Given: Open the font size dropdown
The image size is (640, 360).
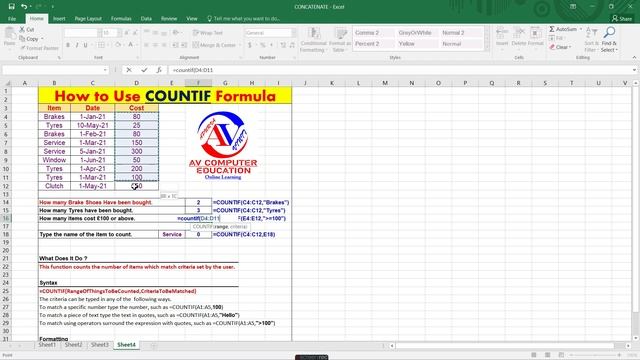Looking at the screenshot, I should pyautogui.click(x=120, y=33).
